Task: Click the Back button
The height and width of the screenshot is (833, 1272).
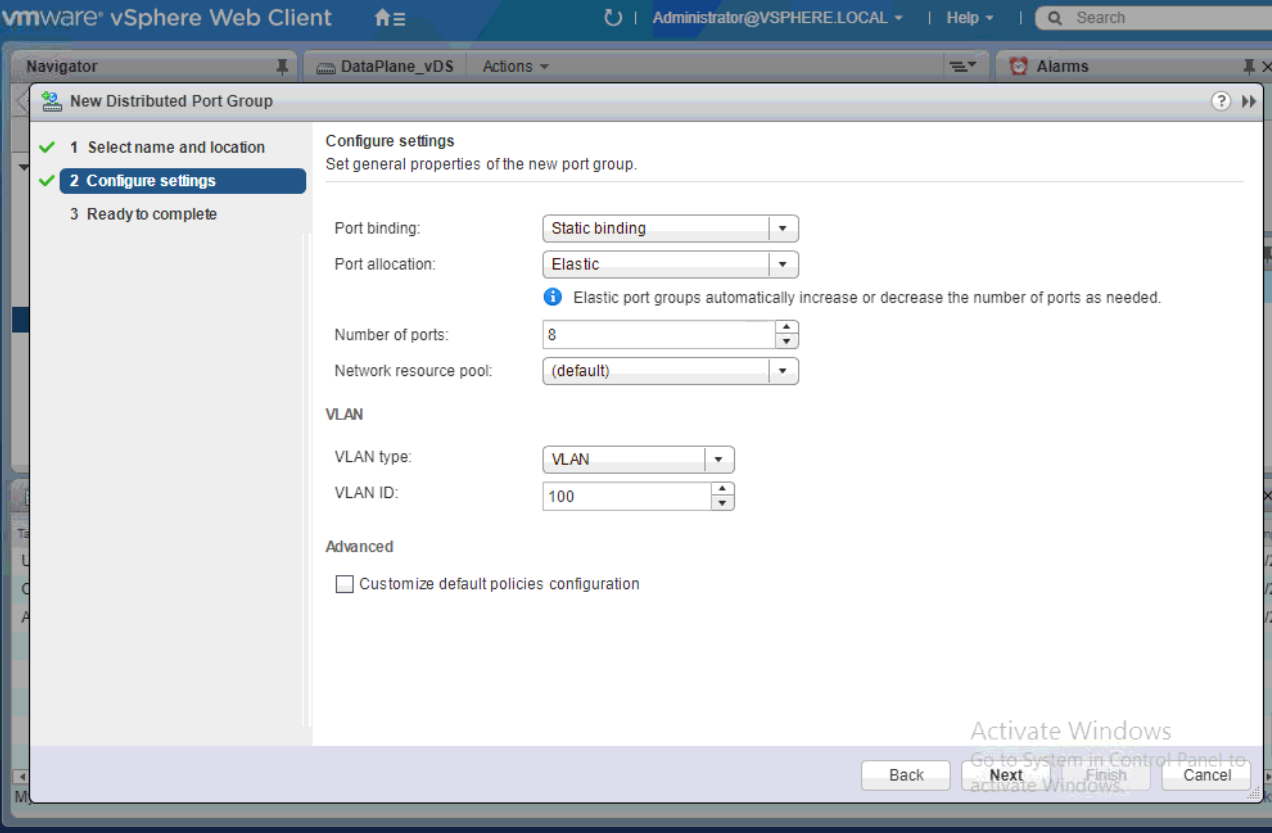Action: click(906, 775)
